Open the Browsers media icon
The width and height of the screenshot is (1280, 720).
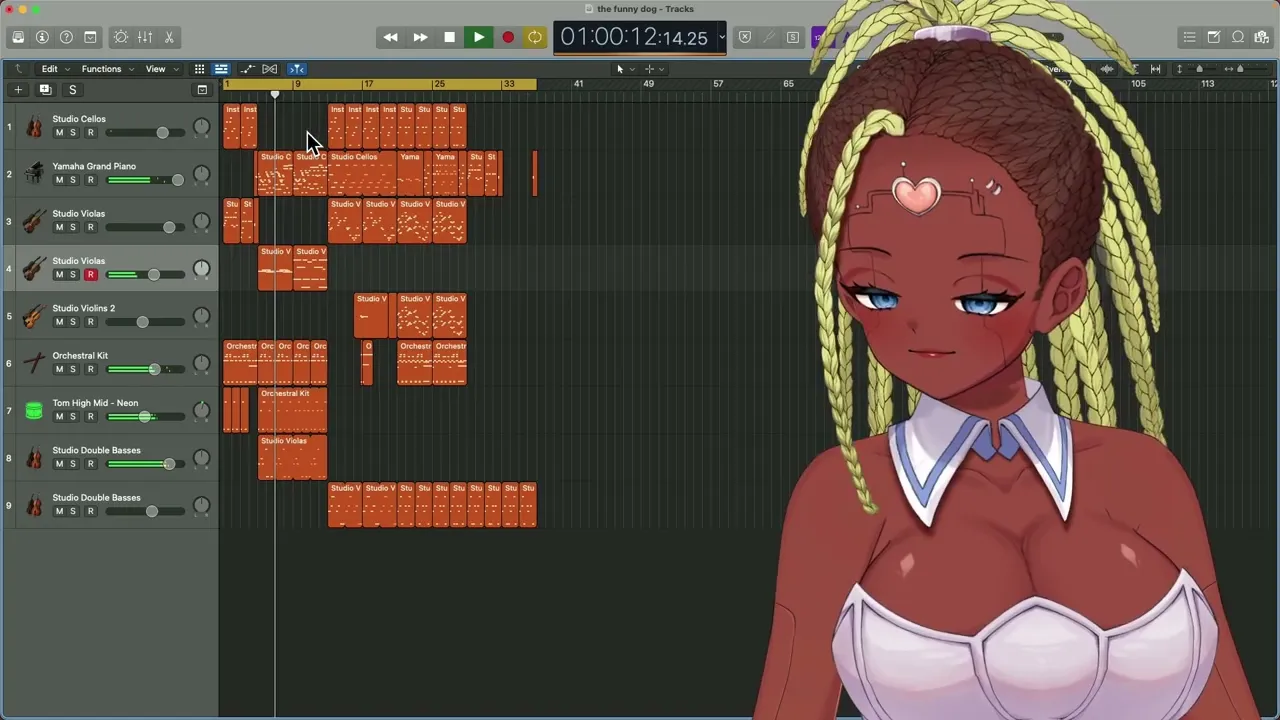pos(1262,37)
